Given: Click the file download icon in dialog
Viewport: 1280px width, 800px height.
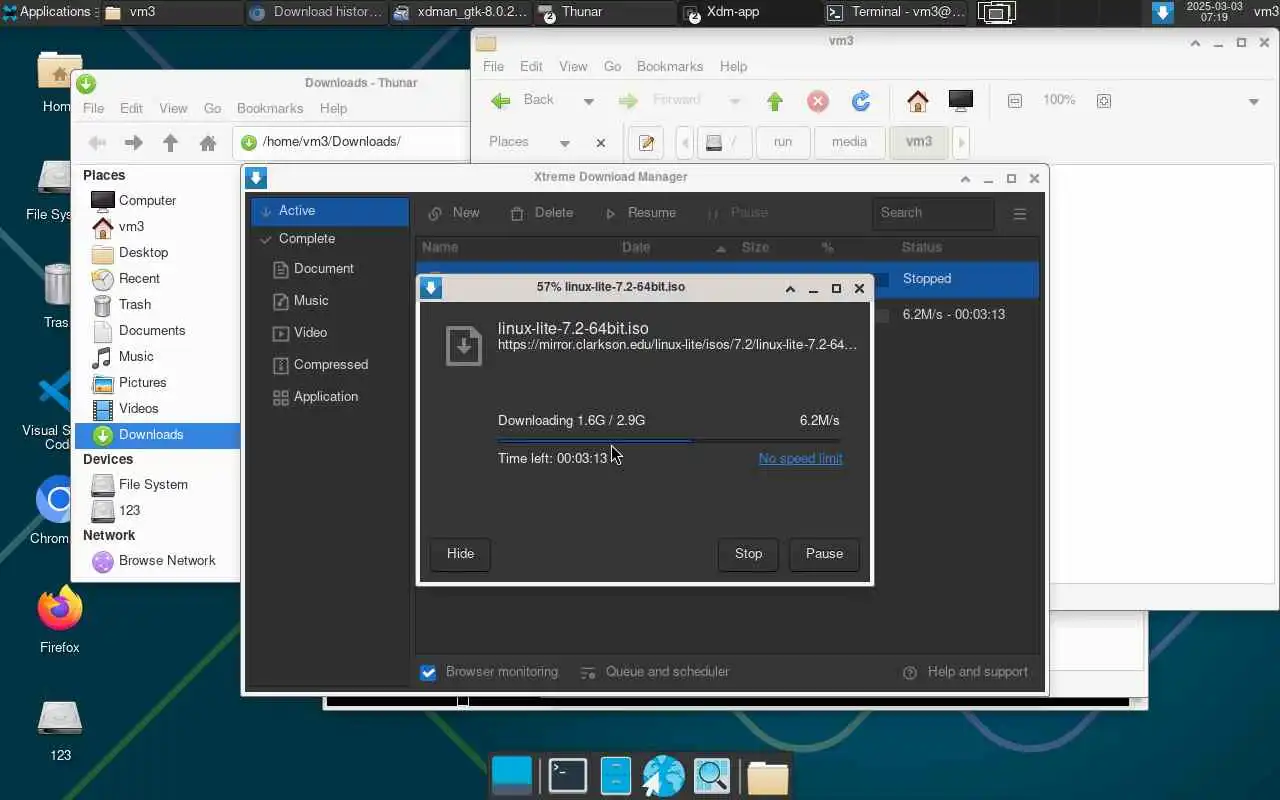Looking at the screenshot, I should point(464,346).
